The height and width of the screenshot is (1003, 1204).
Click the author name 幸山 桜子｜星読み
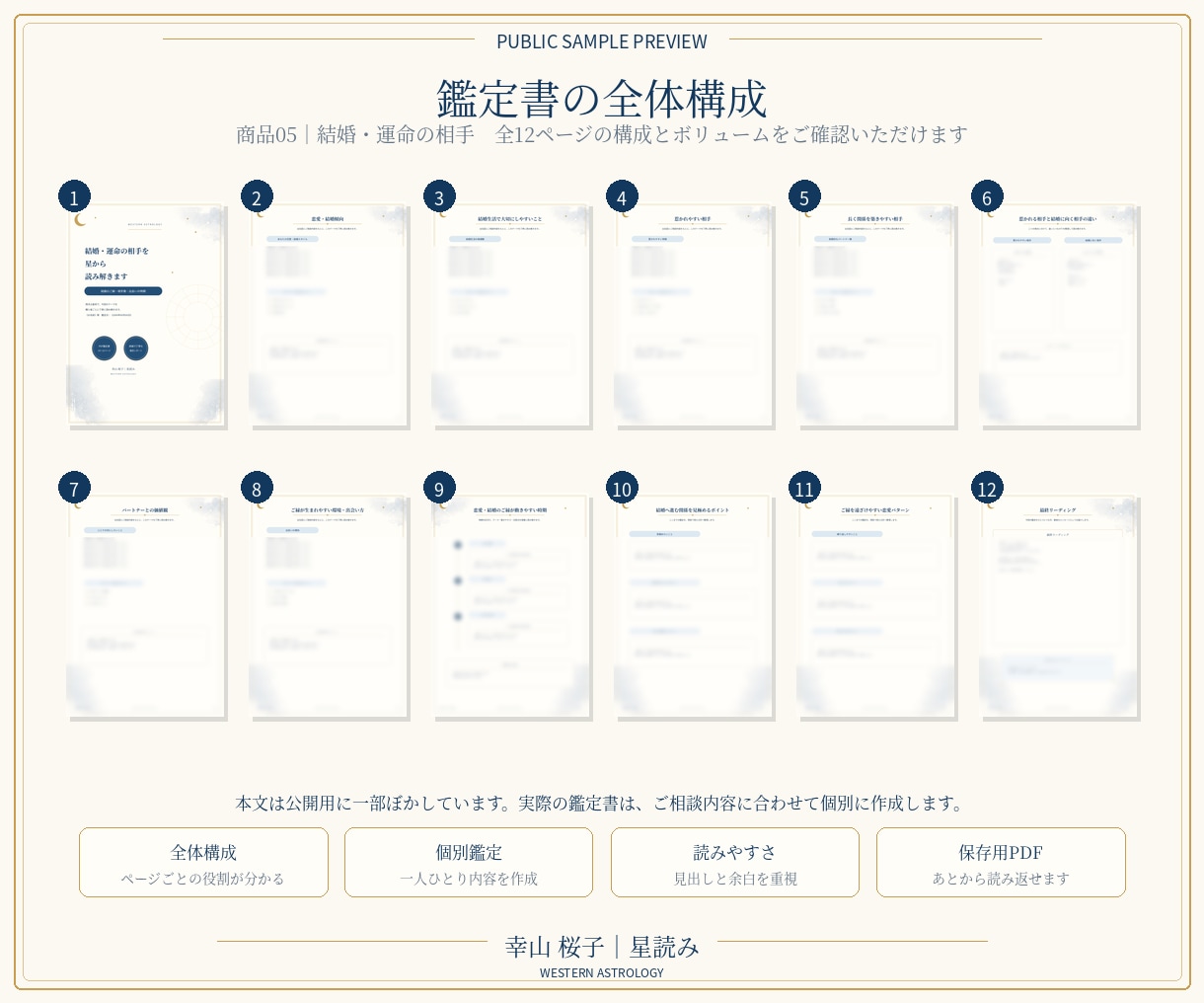tap(602, 947)
